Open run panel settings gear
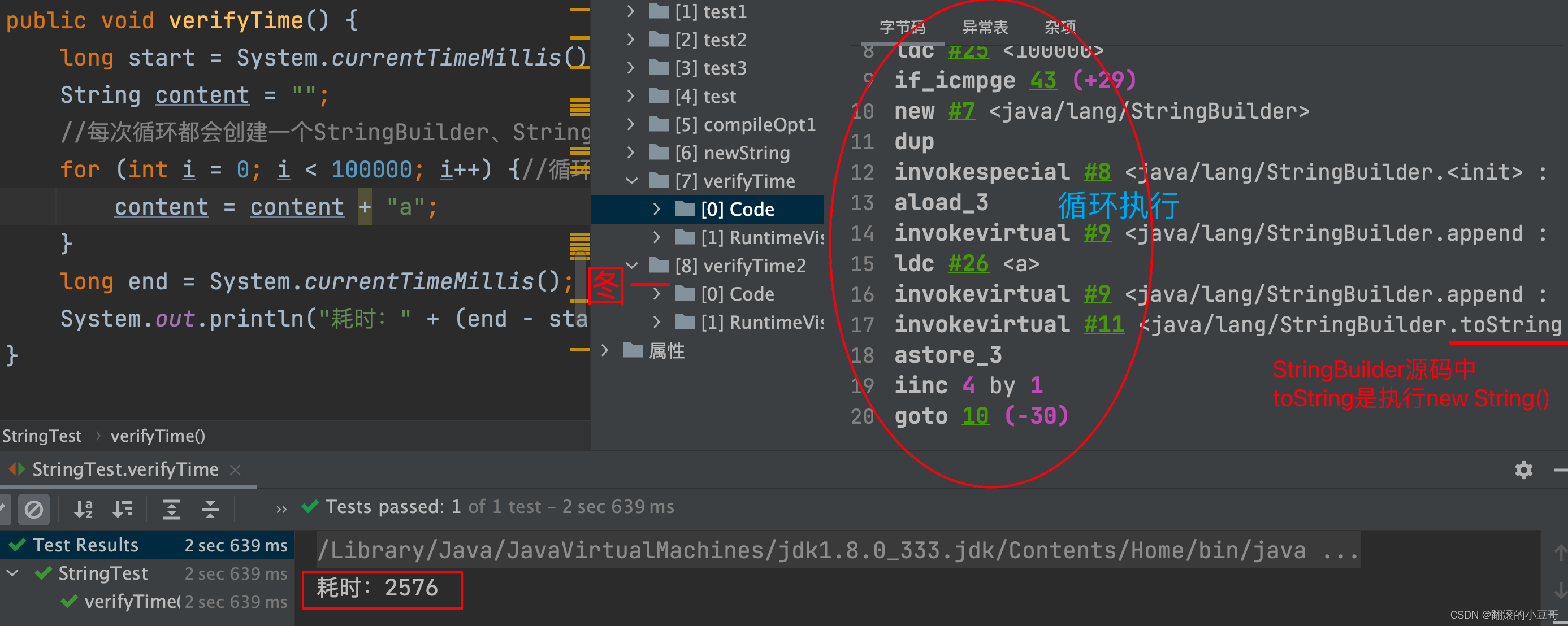Viewport: 1568px width, 626px height. click(x=1523, y=470)
